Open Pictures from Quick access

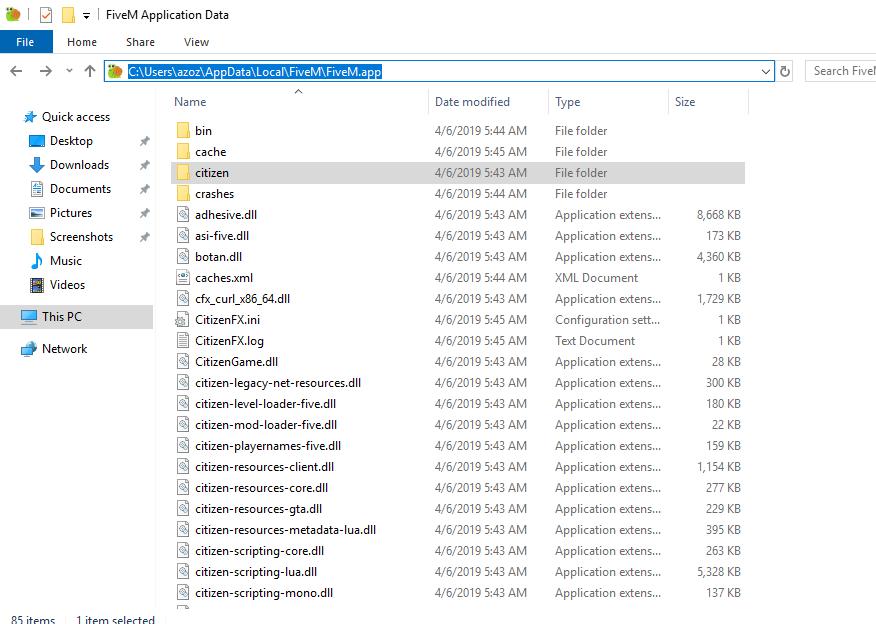point(71,213)
